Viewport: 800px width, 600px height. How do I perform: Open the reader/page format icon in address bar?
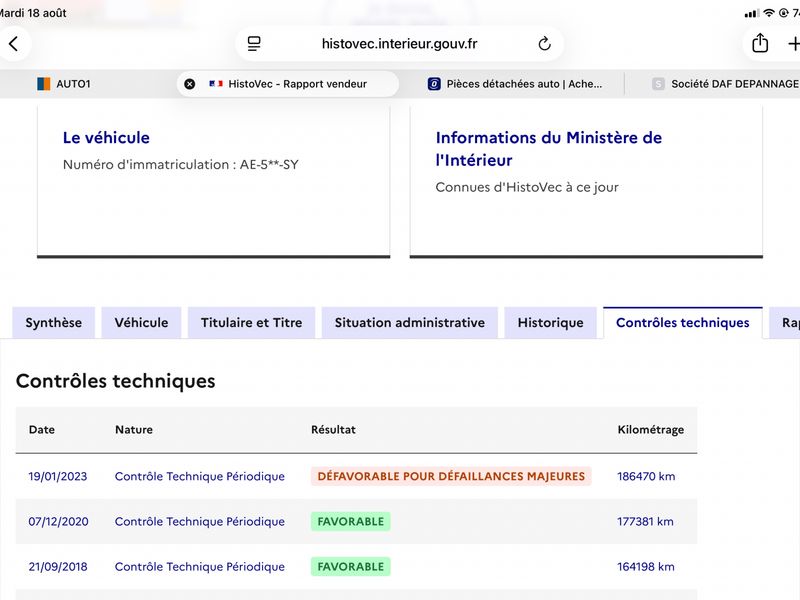[254, 44]
